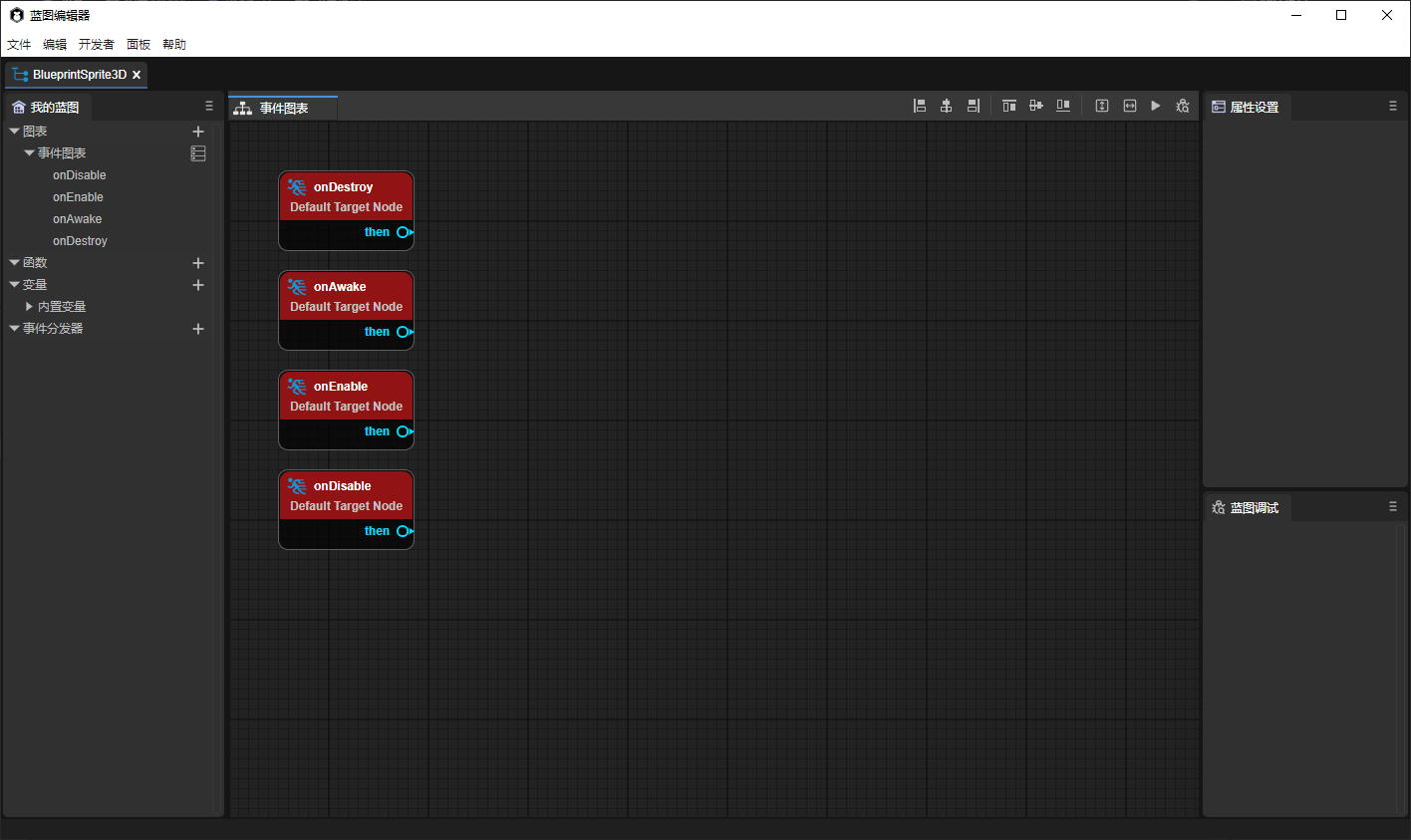Collapse the 事件图表 tree section
This screenshot has width=1411, height=840.
click(x=29, y=153)
